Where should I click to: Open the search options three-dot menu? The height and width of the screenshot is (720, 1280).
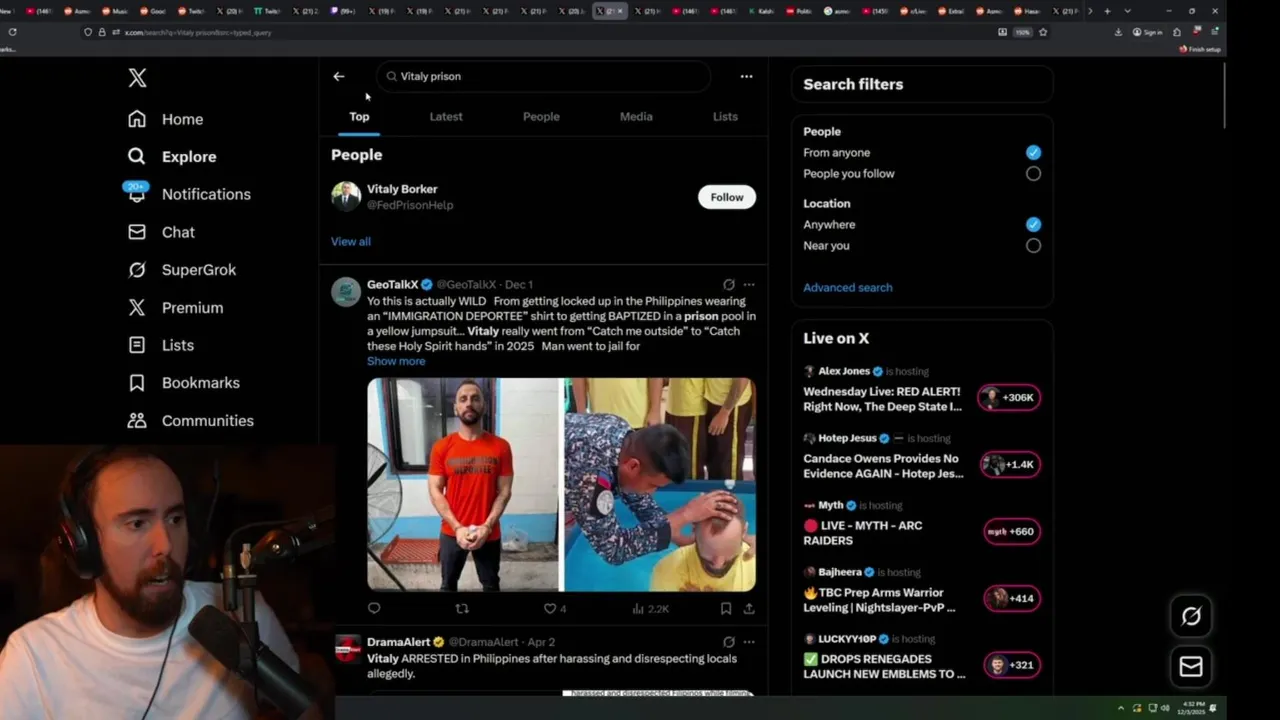[x=746, y=76]
